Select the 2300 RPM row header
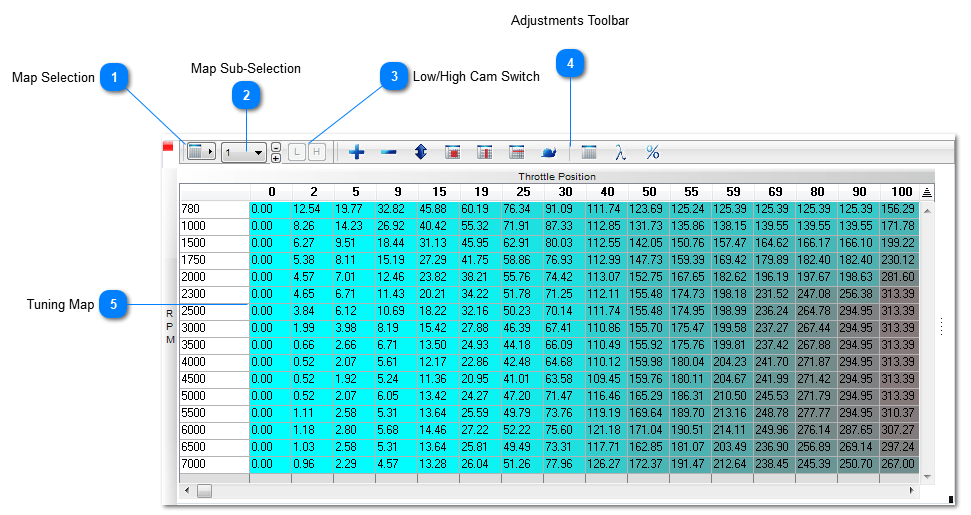971x515 pixels. [x=214, y=294]
